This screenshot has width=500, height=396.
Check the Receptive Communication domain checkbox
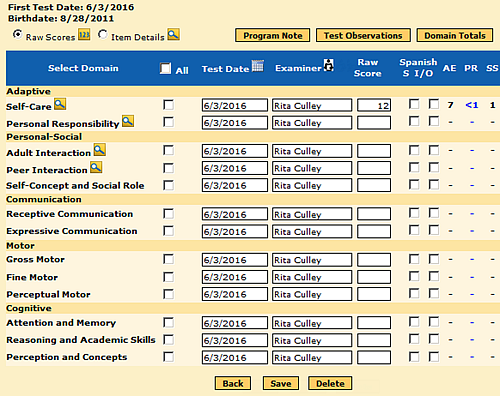(169, 214)
